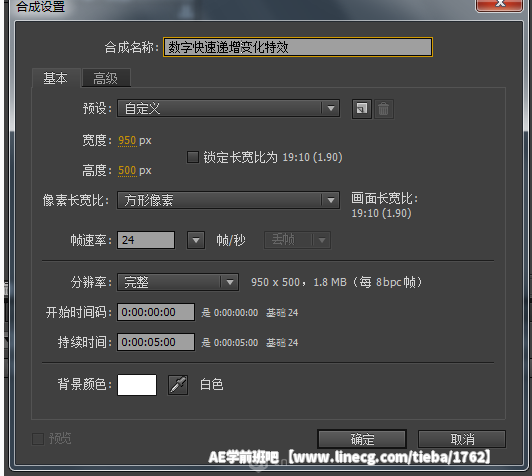This screenshot has height=476, width=532.
Task: Confirm with the 确定 button
Action: [362, 439]
